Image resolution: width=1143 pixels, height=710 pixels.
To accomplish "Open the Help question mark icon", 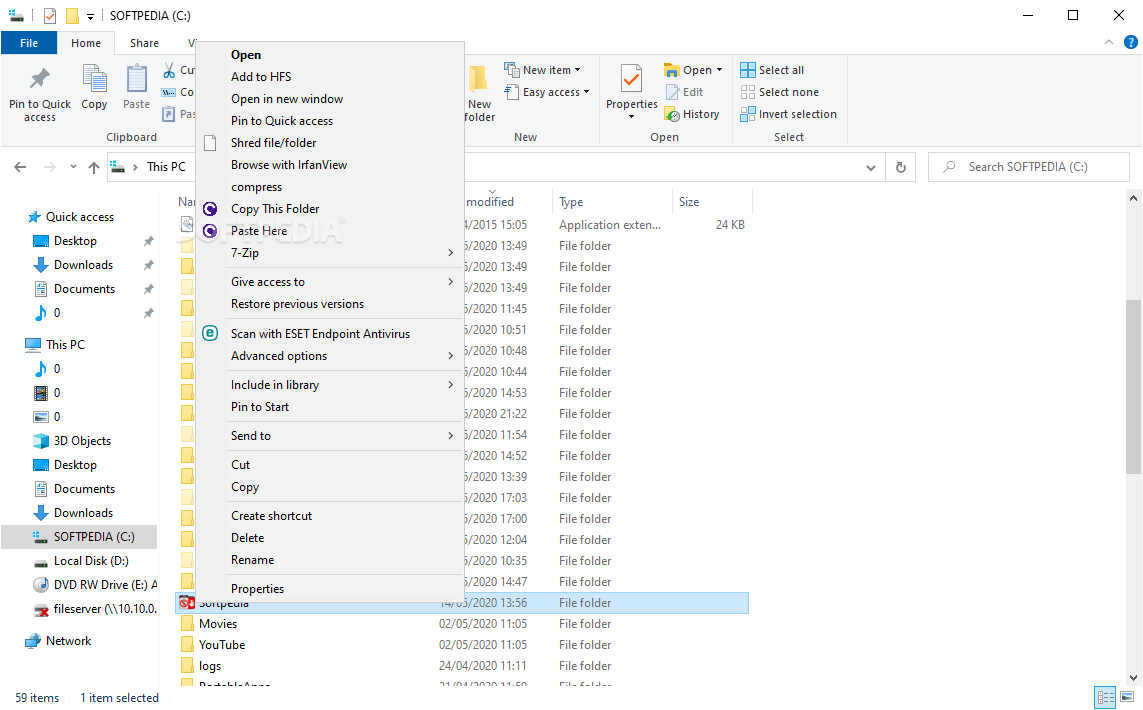I will 1131,42.
